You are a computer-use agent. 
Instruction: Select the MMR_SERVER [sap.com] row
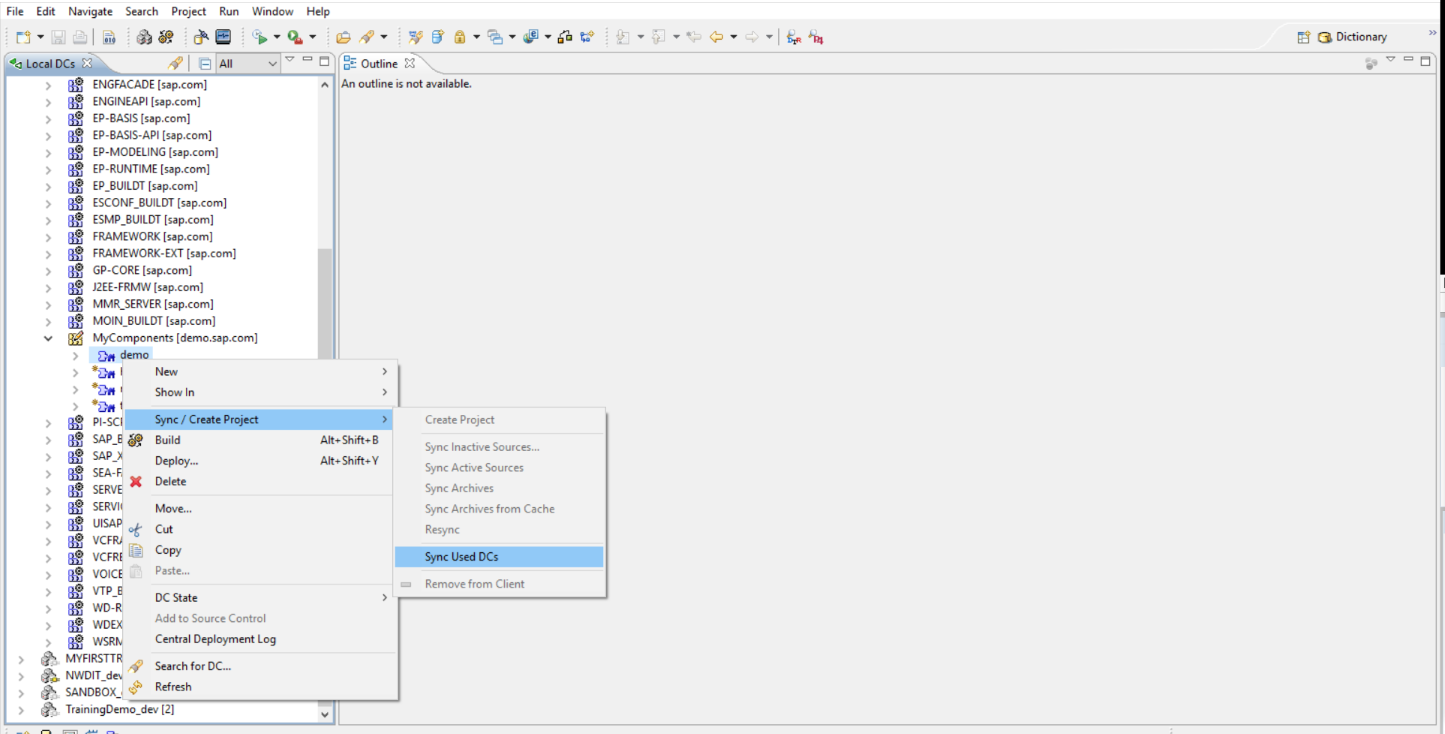pos(152,304)
